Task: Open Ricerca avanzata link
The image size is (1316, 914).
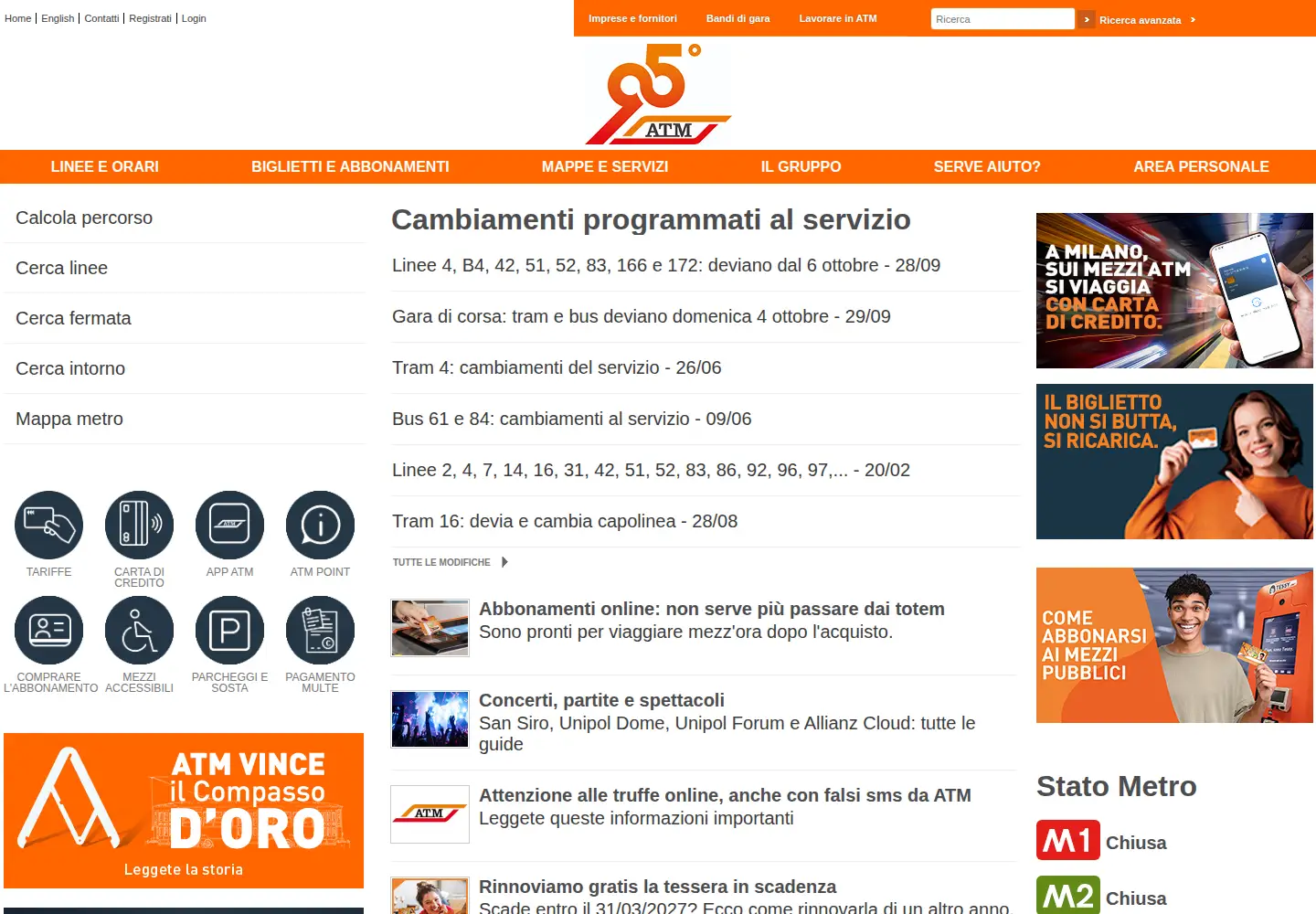Action: pyautogui.click(x=1140, y=20)
